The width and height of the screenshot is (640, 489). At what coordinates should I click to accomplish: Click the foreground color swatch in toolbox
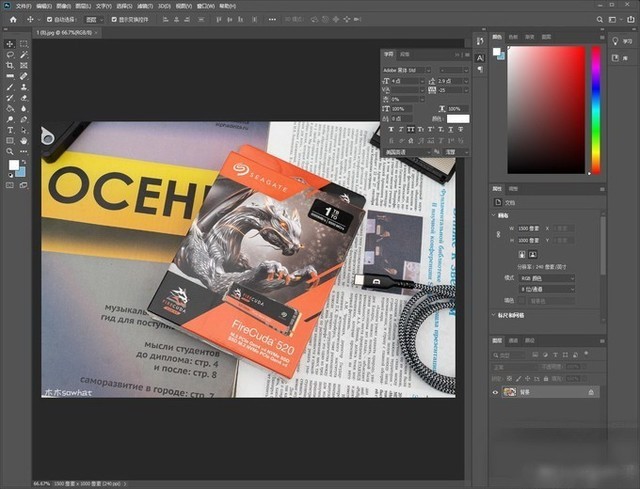[x=13, y=164]
